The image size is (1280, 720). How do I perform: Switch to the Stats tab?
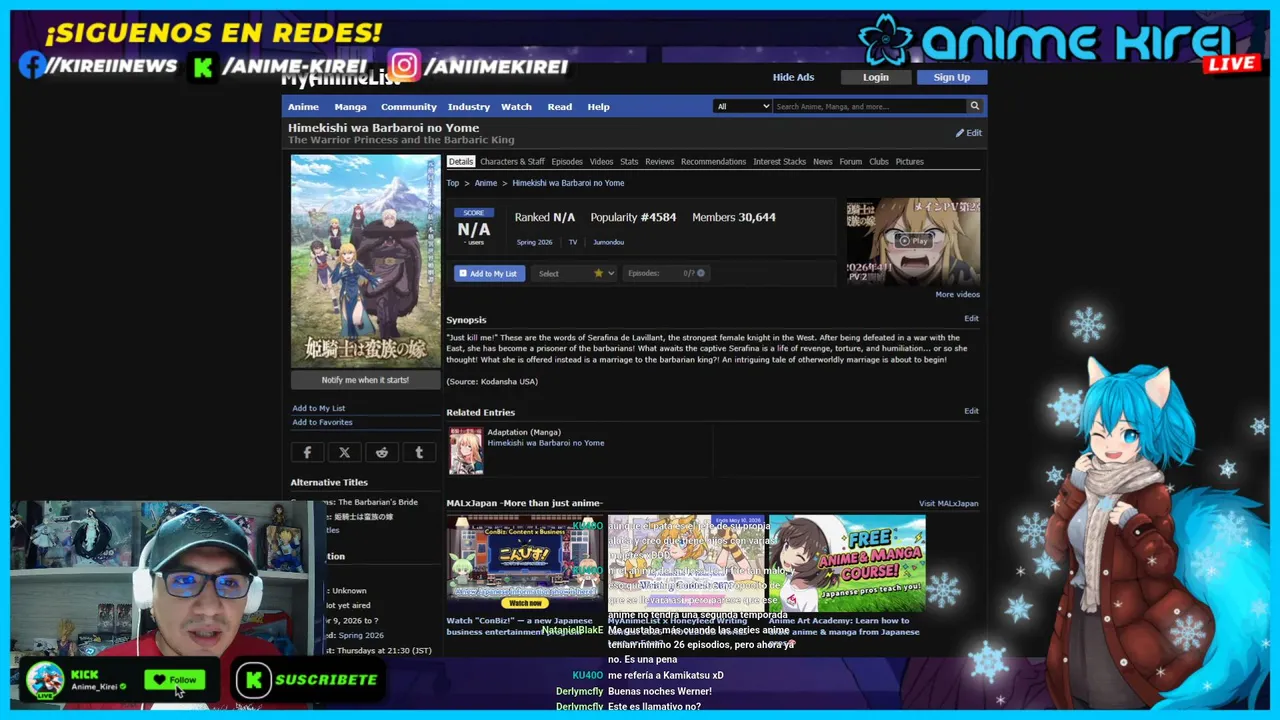pyautogui.click(x=629, y=162)
